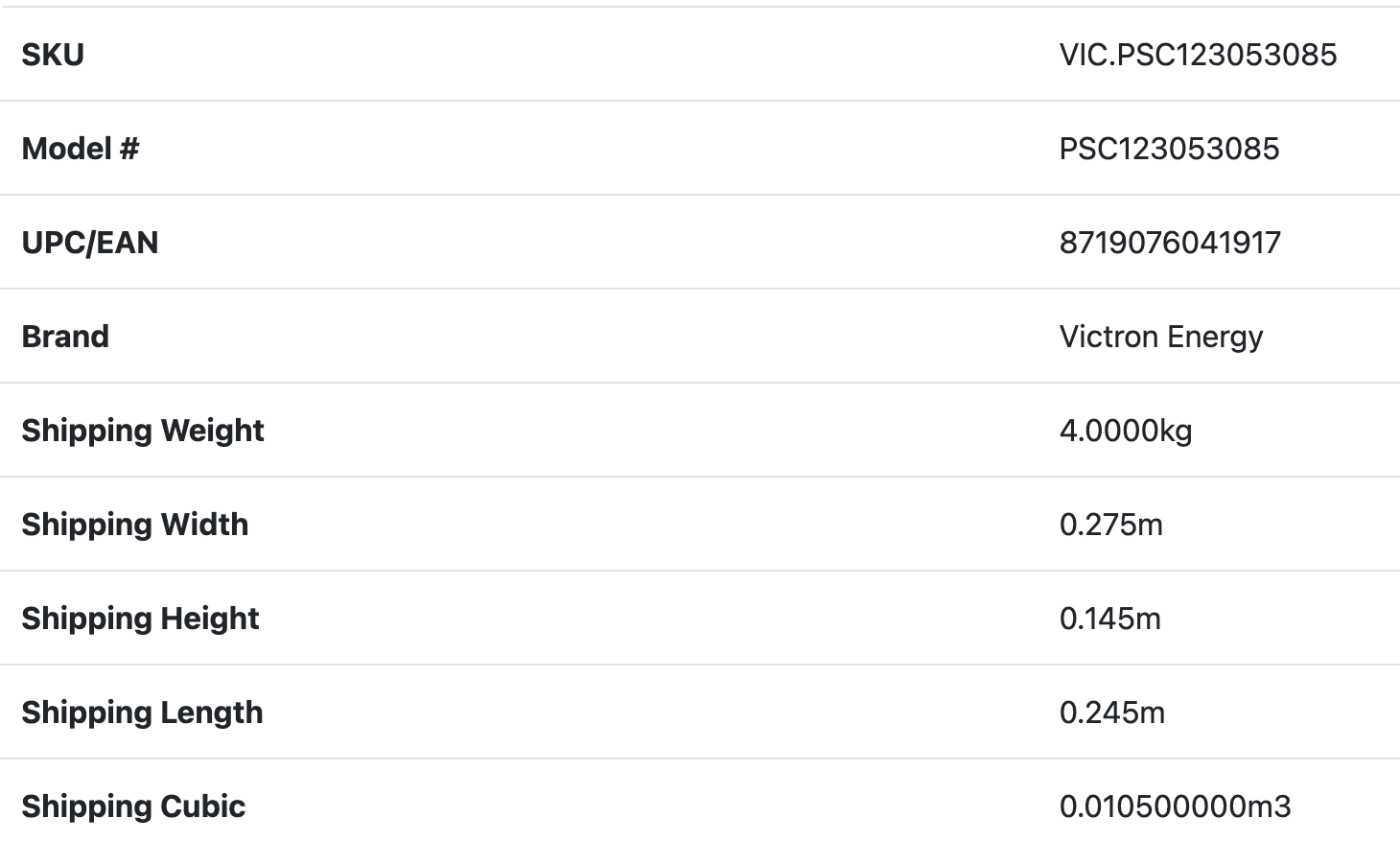Click the SKU row label
The height and width of the screenshot is (865, 1400).
coord(53,55)
